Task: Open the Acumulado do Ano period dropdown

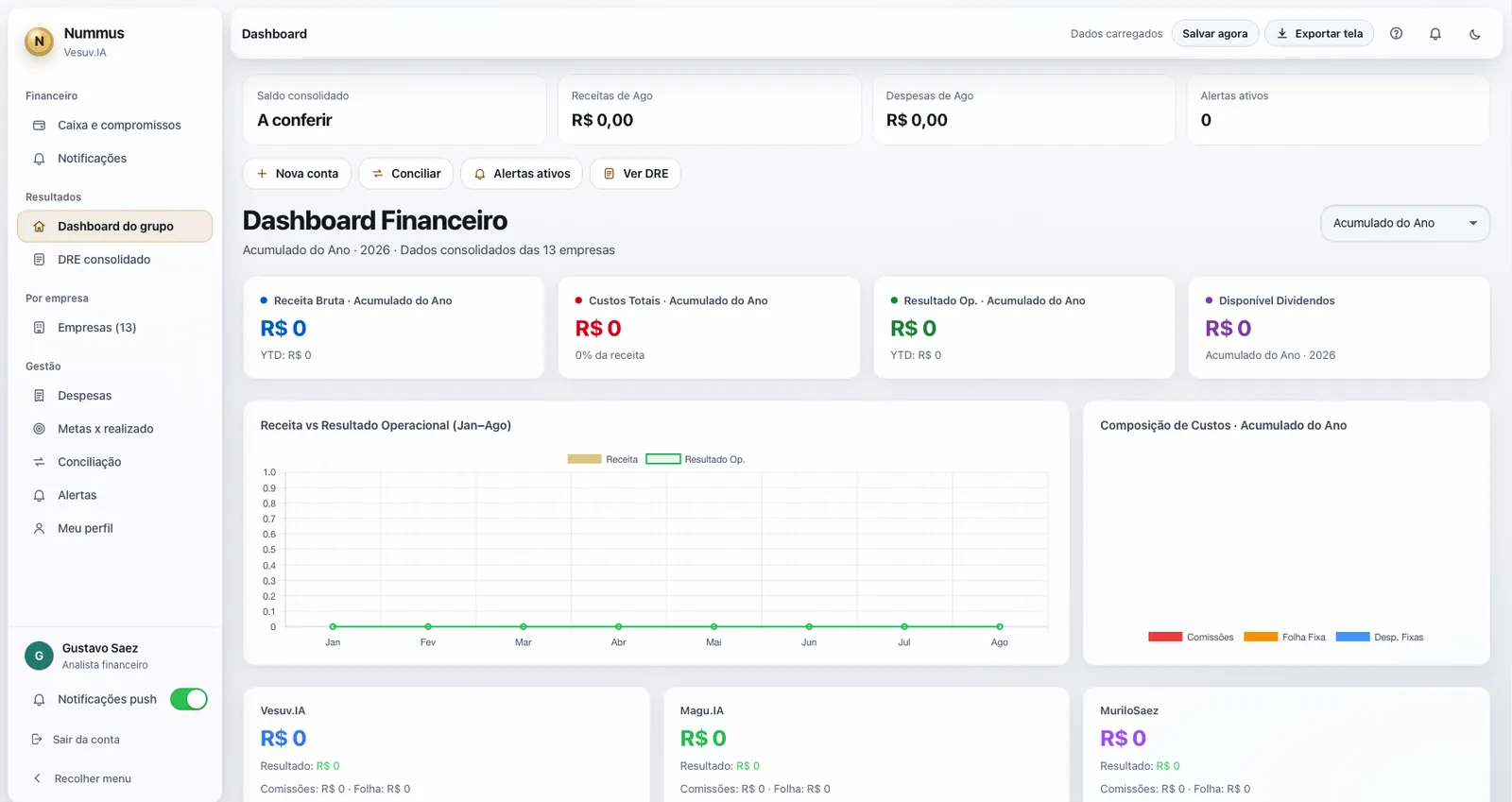Action: [1404, 223]
